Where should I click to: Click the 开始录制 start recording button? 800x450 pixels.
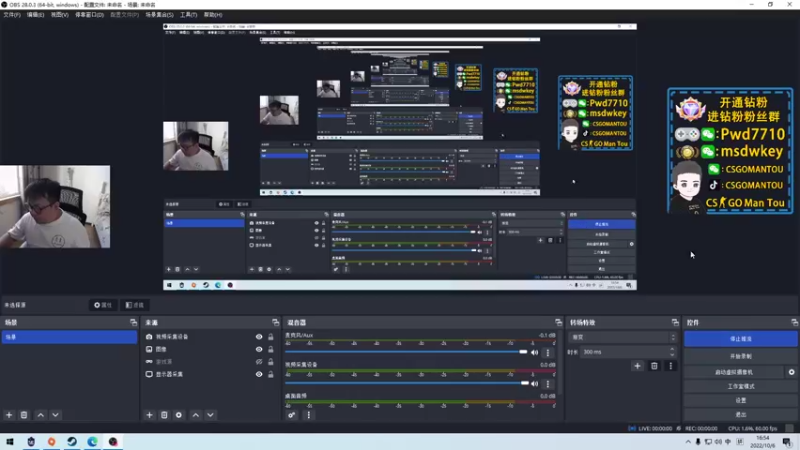click(740, 356)
